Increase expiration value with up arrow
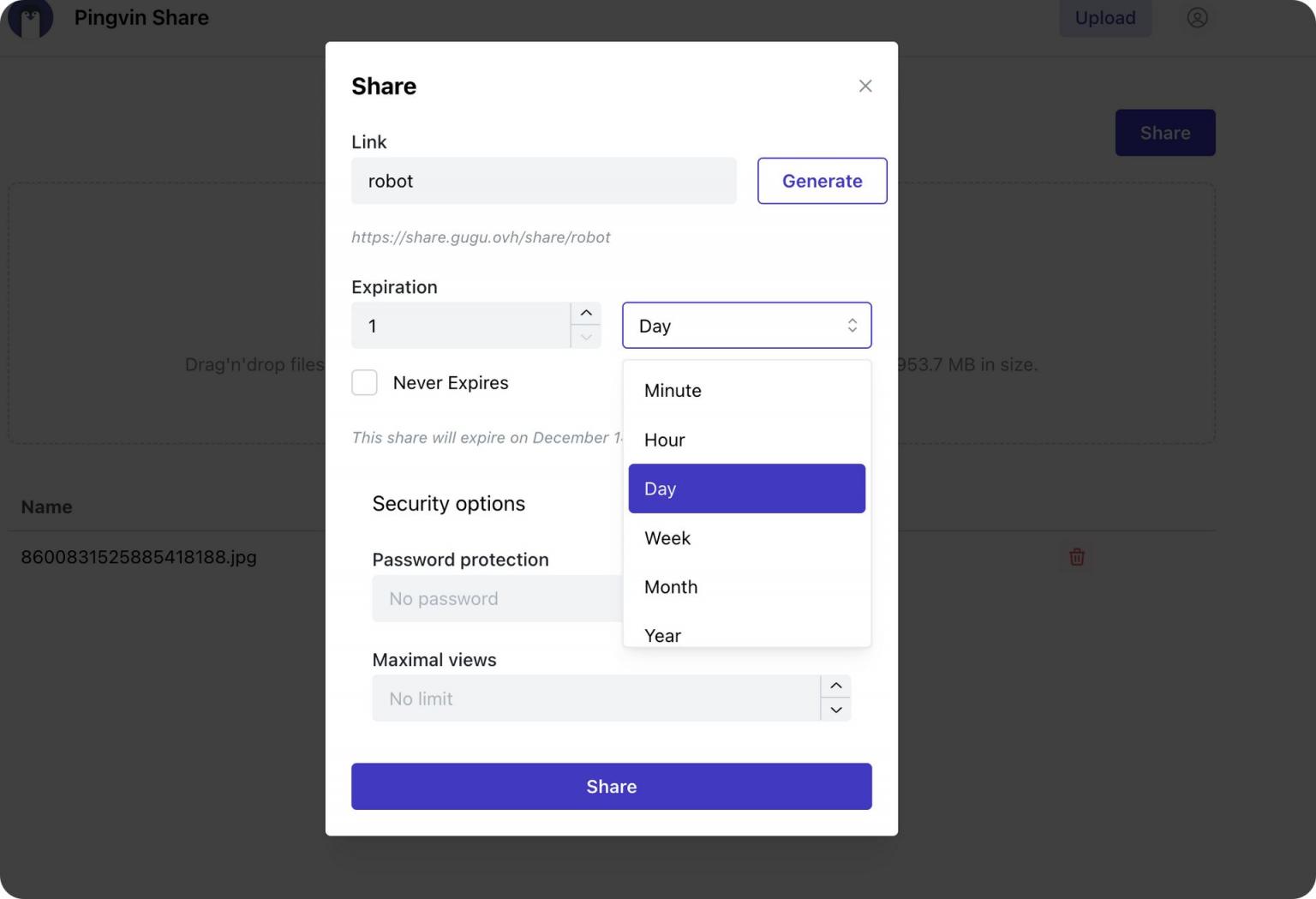This screenshot has width=1316, height=899. tap(586, 314)
